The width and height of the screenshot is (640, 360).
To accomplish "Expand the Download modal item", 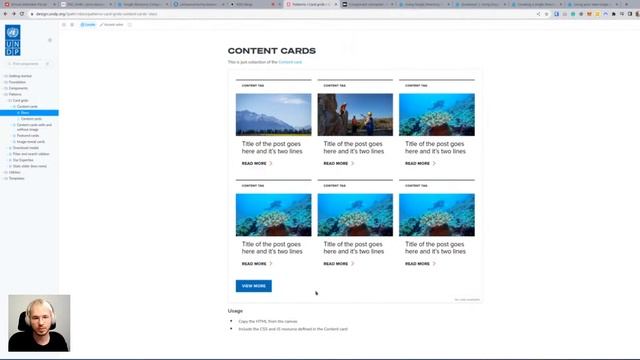I will pos(25,148).
